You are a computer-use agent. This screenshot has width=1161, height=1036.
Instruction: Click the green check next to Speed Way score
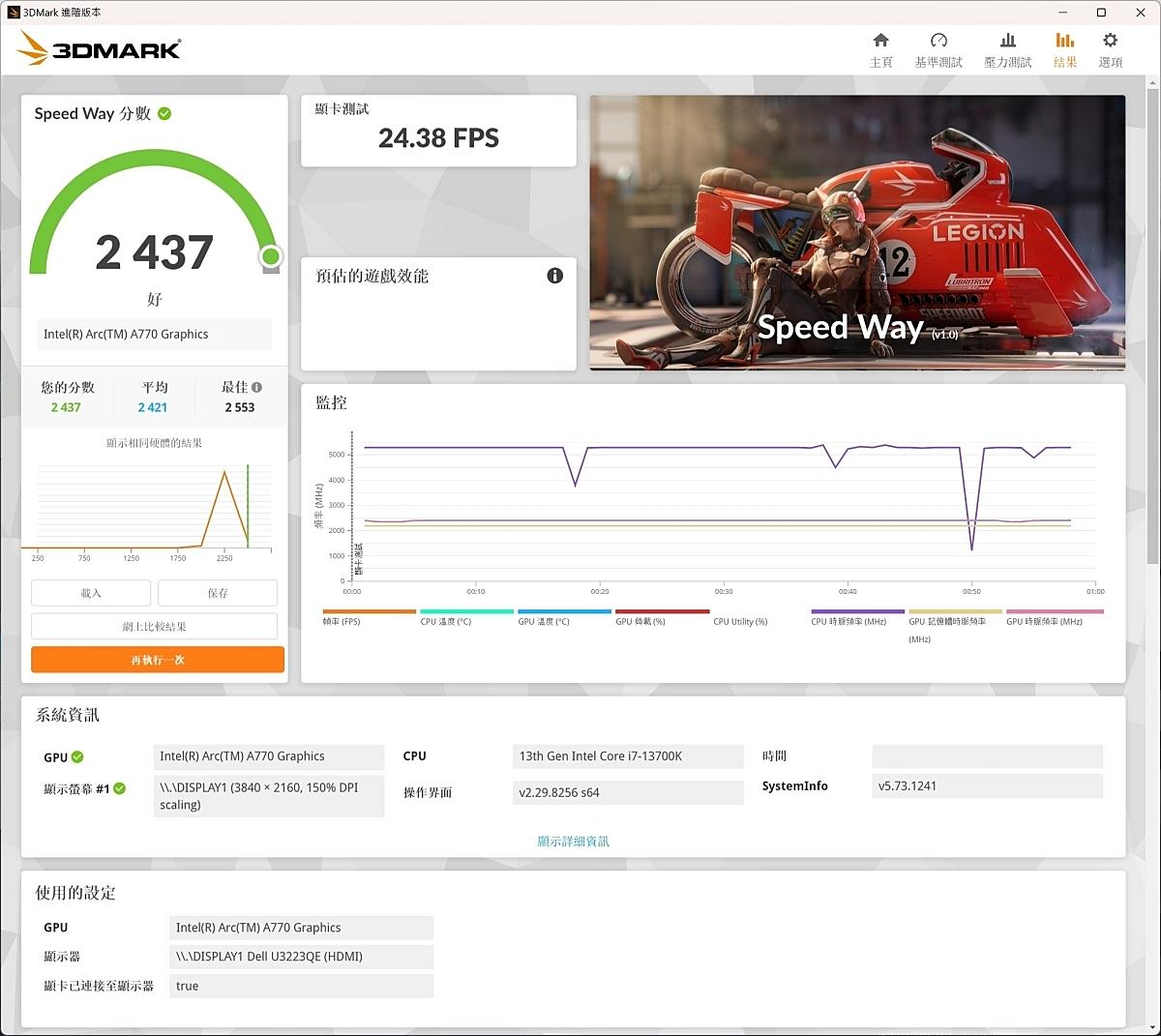click(x=164, y=113)
